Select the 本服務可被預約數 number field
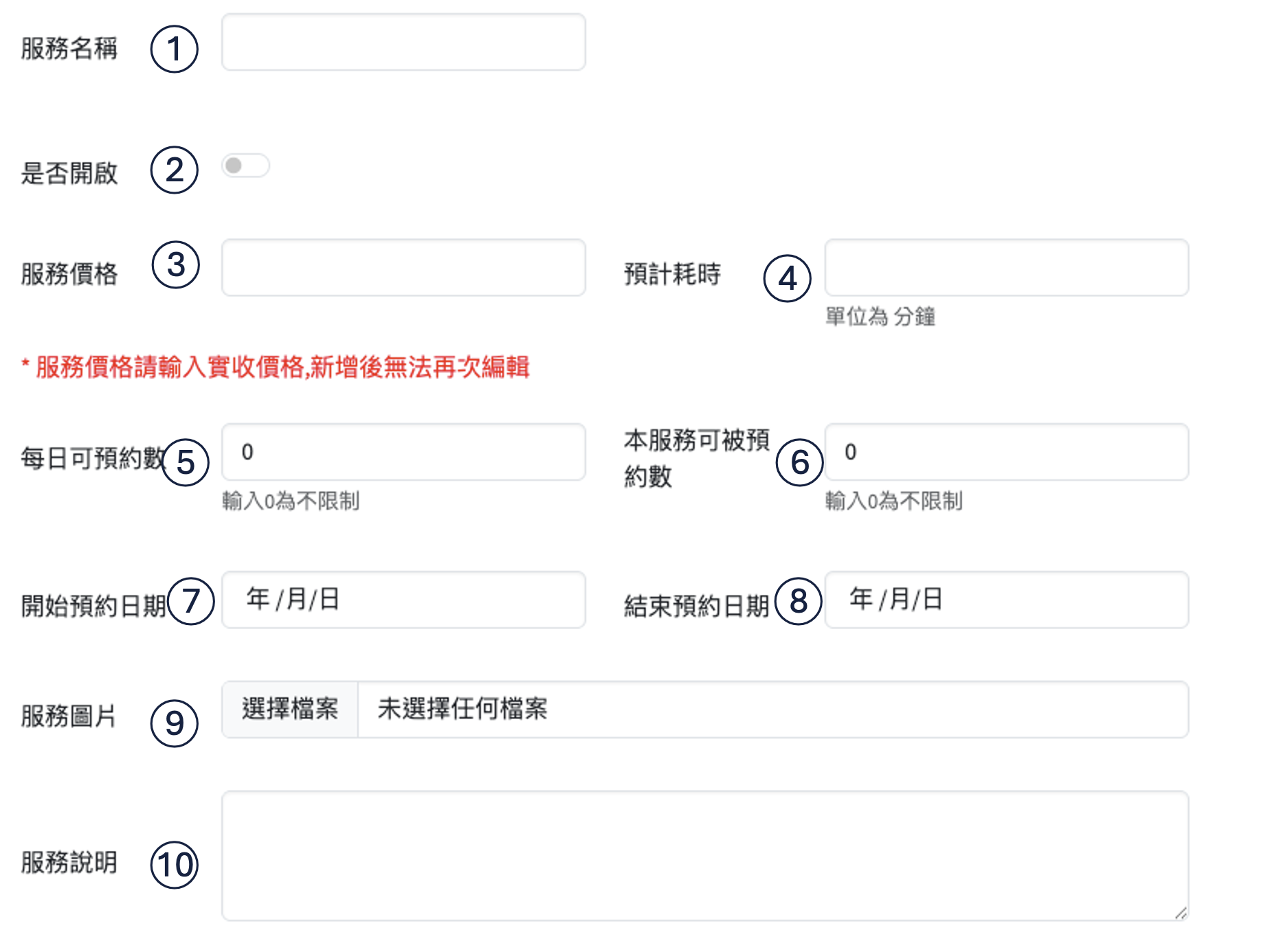The image size is (1270, 952). click(x=1006, y=452)
